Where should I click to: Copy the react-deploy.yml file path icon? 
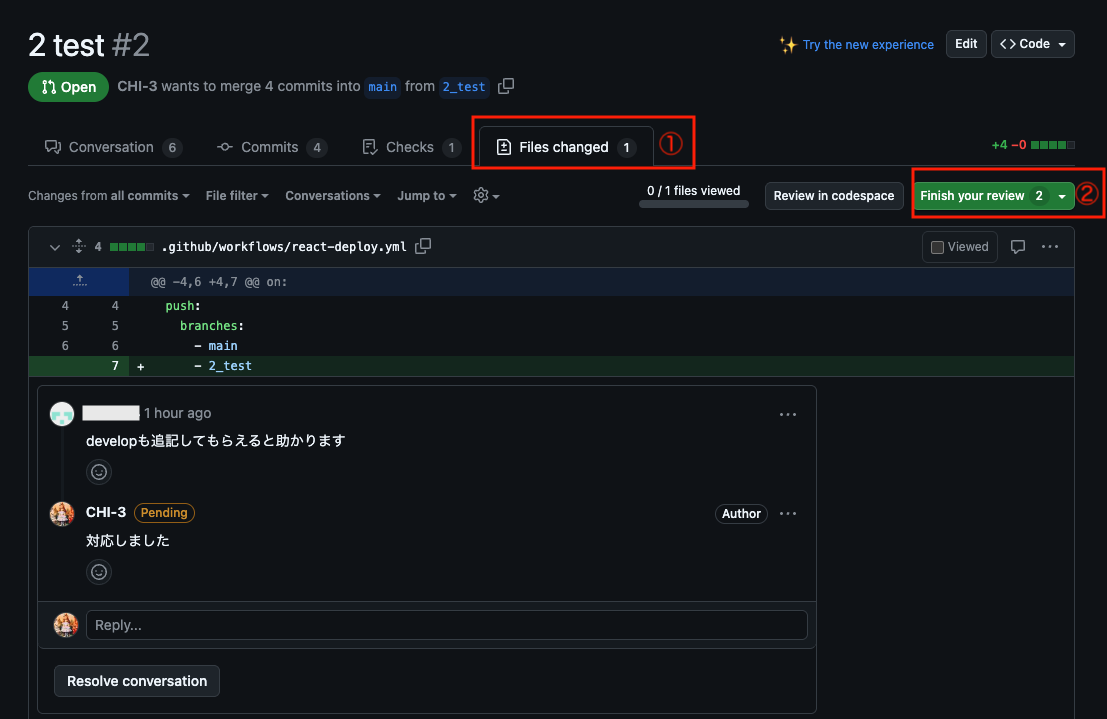423,246
